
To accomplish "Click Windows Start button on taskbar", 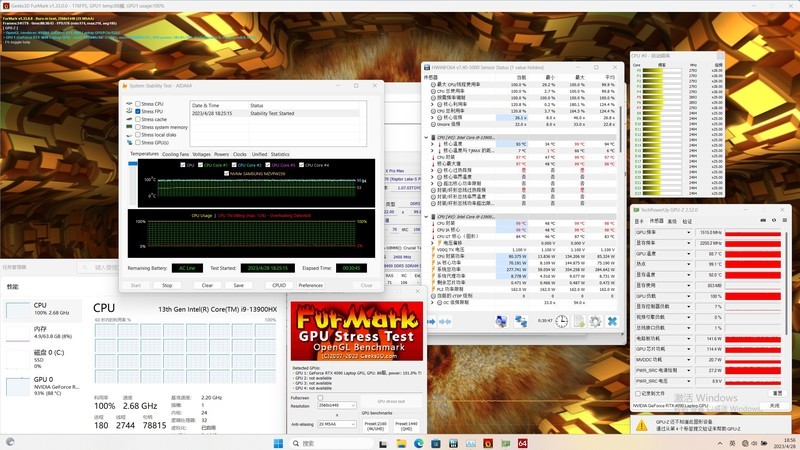I will 278,443.
